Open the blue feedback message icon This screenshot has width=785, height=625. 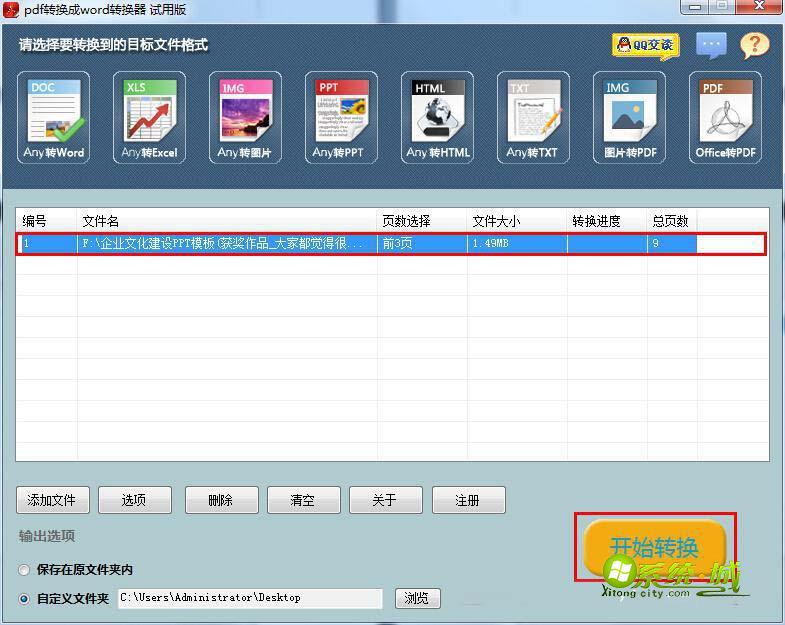pos(711,45)
